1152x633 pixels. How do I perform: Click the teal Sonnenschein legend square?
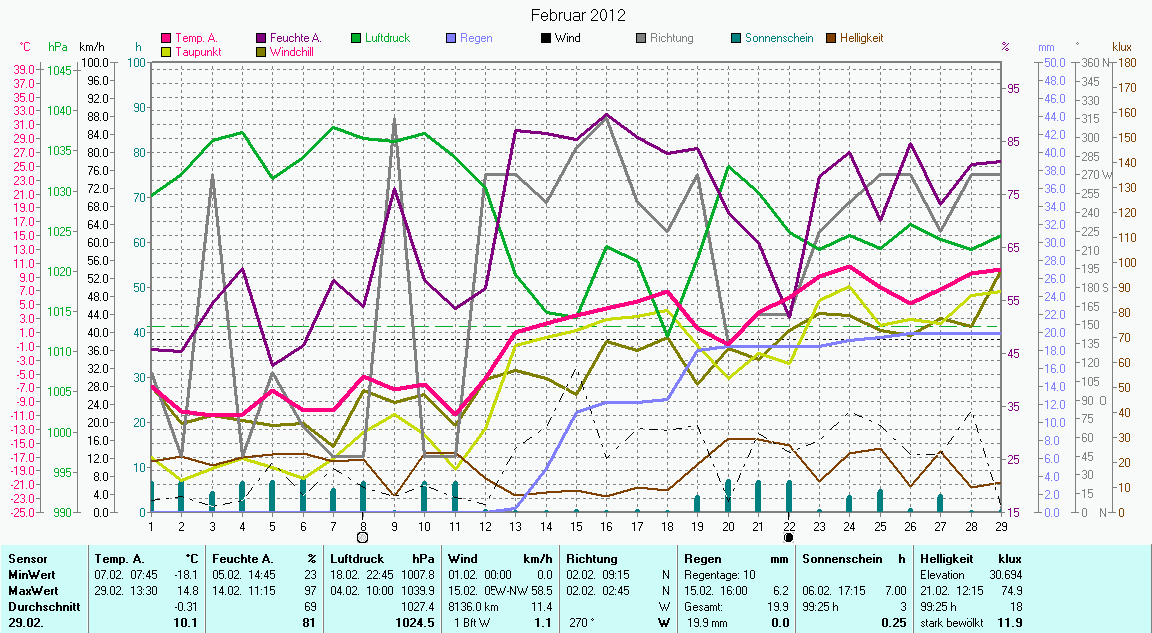[736, 38]
